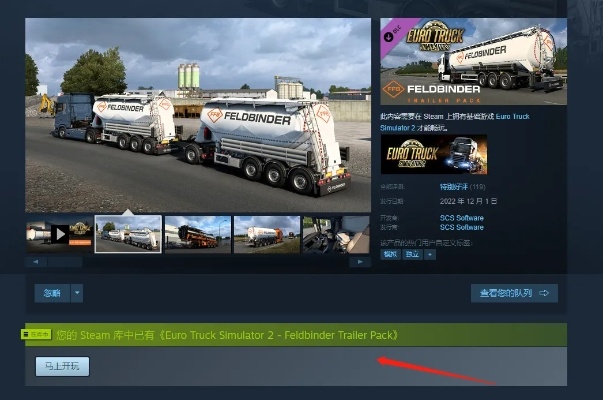This screenshot has width=603, height=400.
Task: Click the thumbnail strip scrollbar handle
Action: 65,262
